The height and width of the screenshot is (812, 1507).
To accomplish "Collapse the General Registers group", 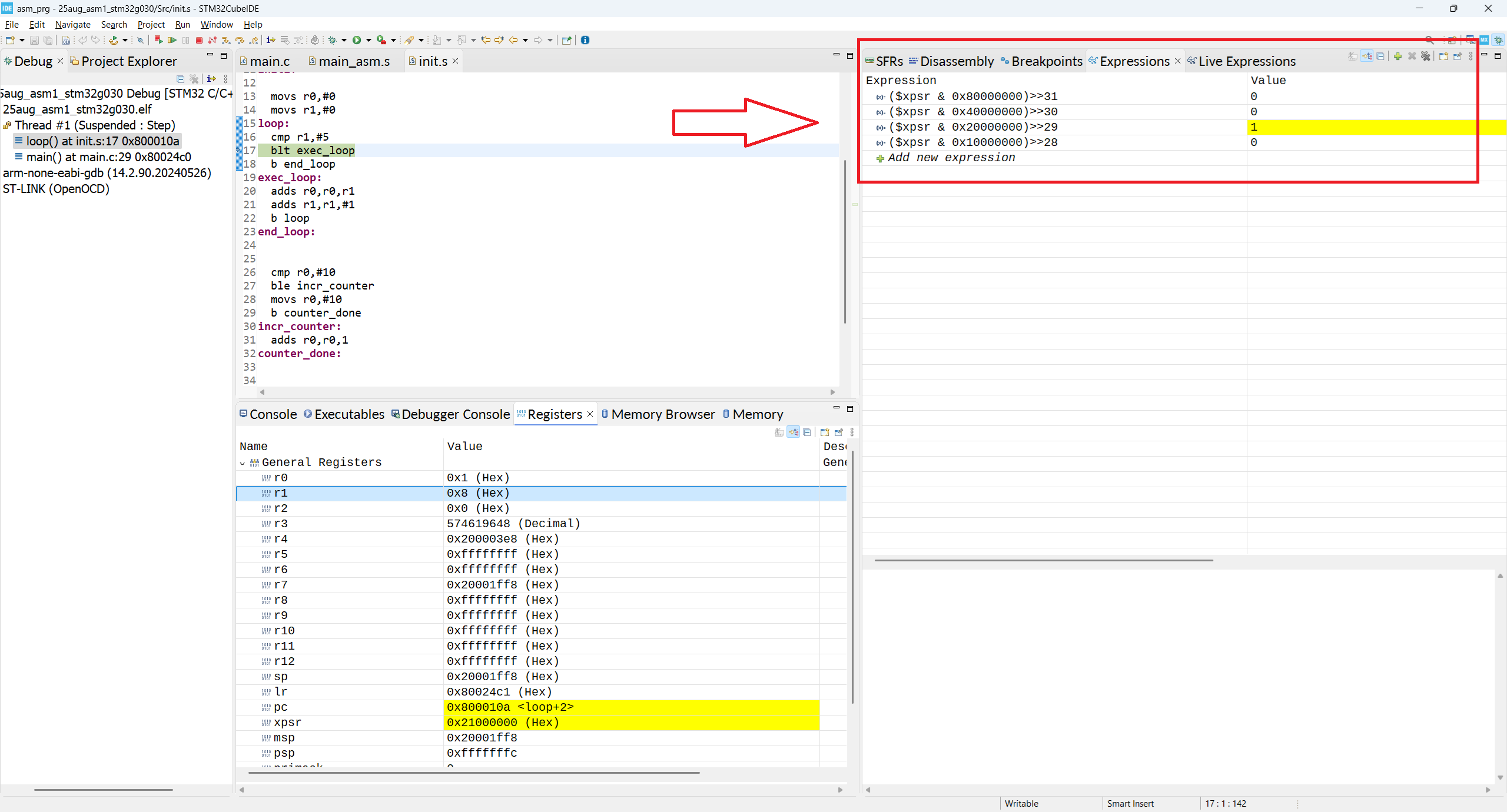I will click(x=243, y=462).
